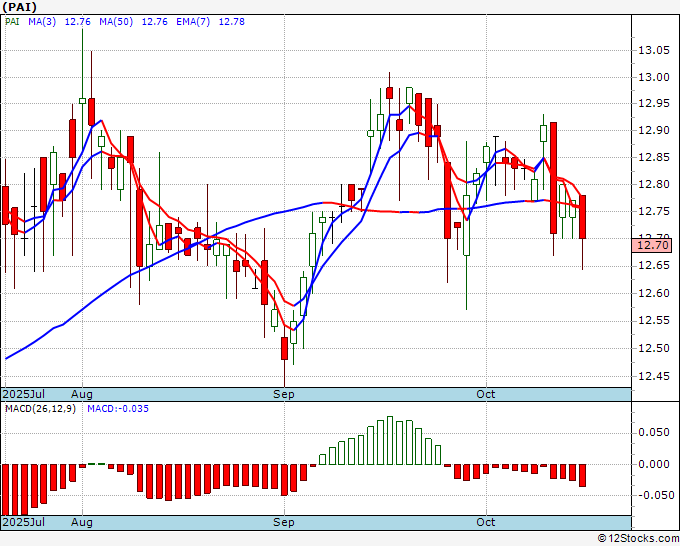Image resolution: width=680 pixels, height=546 pixels.
Task: Click the Aug label on MACD axis
Action: tap(82, 522)
